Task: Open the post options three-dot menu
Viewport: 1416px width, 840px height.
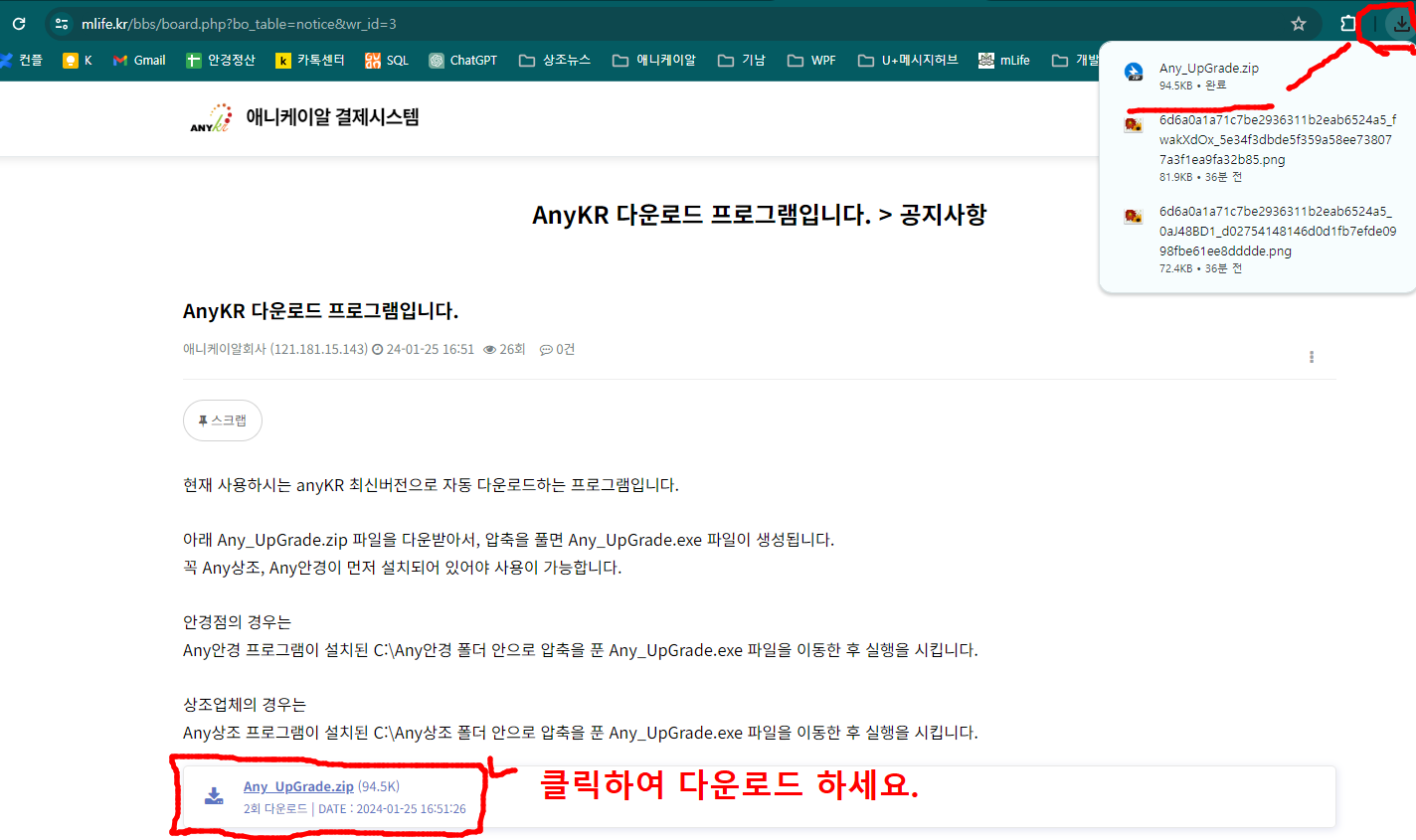Action: coord(1312,357)
